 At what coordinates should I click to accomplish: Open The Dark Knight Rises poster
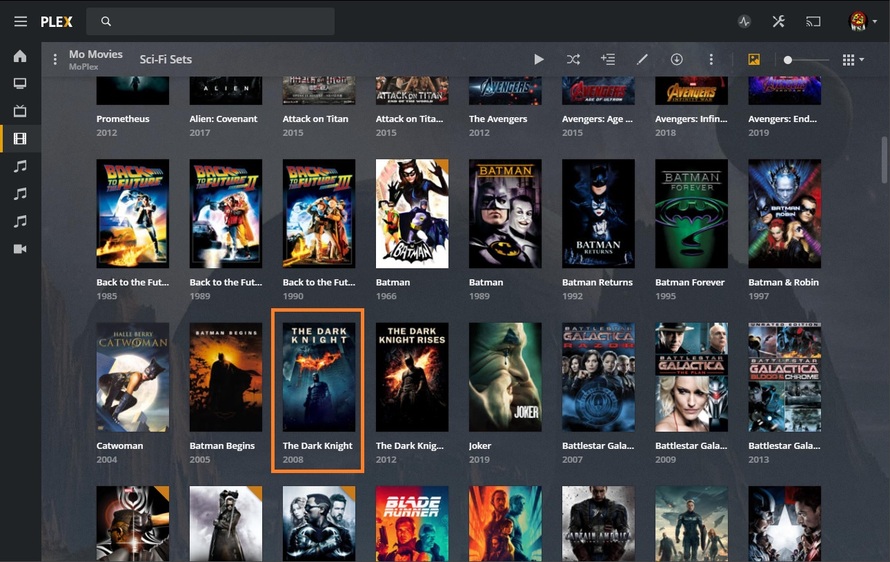click(412, 377)
